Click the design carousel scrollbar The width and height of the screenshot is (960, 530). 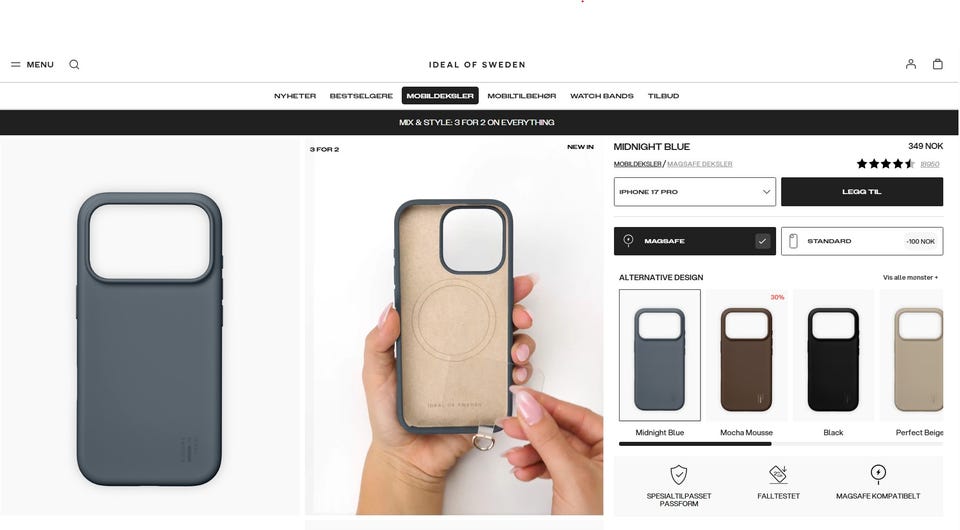[781, 444]
